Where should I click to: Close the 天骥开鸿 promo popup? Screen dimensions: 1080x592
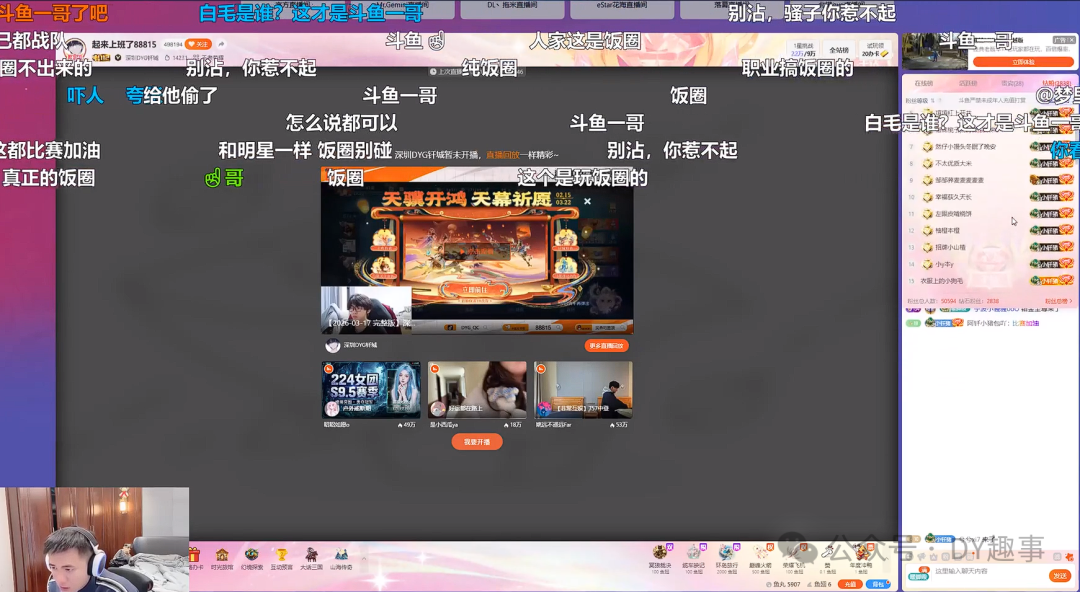tap(587, 201)
